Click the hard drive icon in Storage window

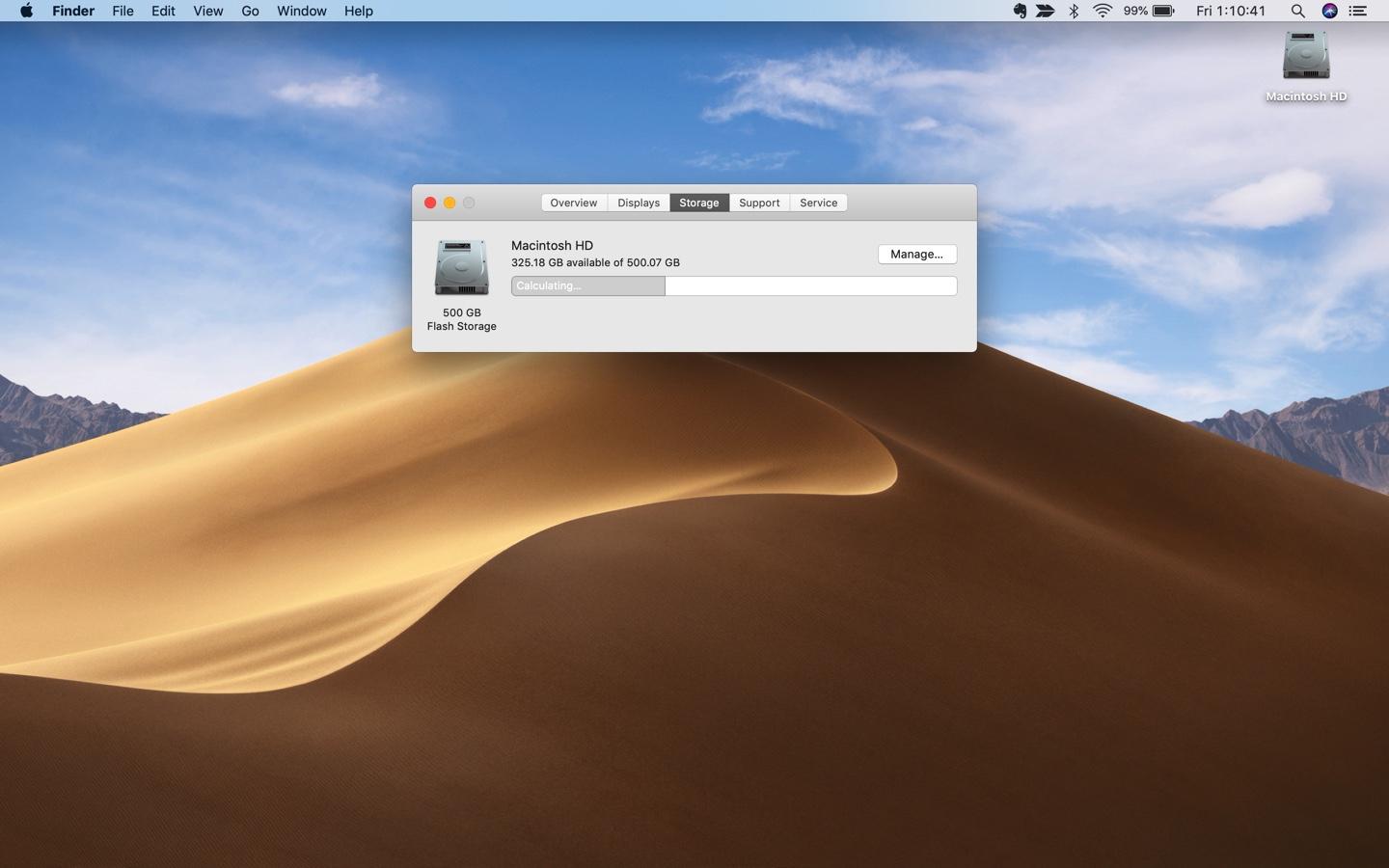[x=461, y=267]
